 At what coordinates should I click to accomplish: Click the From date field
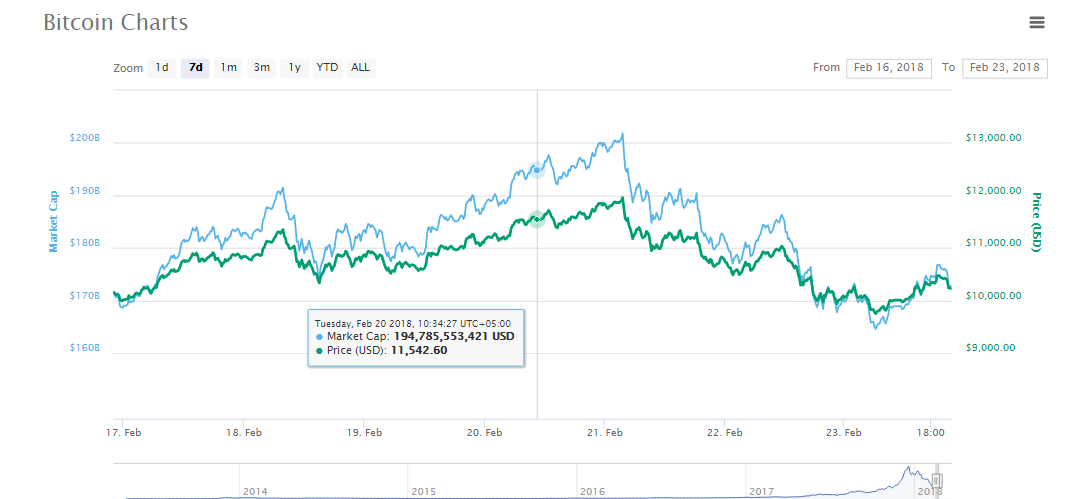(x=888, y=68)
